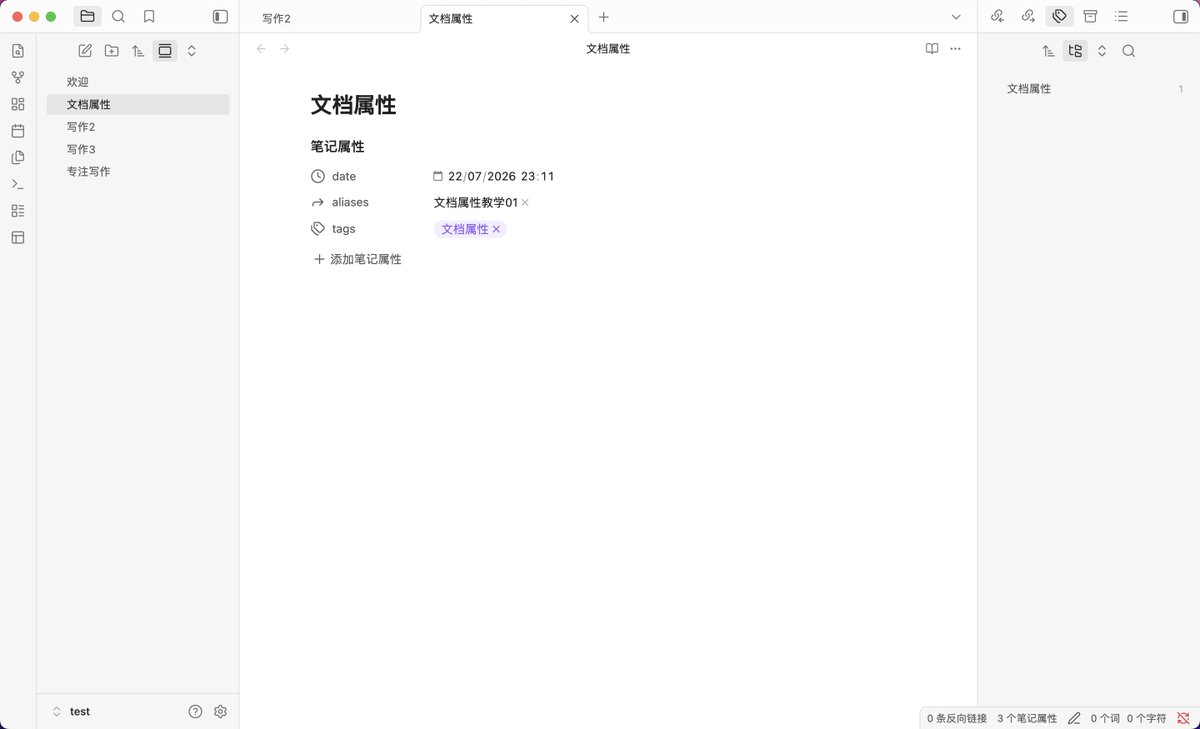Open the command palette ribbon icon
Image resolution: width=1200 pixels, height=729 pixels.
coord(18,184)
